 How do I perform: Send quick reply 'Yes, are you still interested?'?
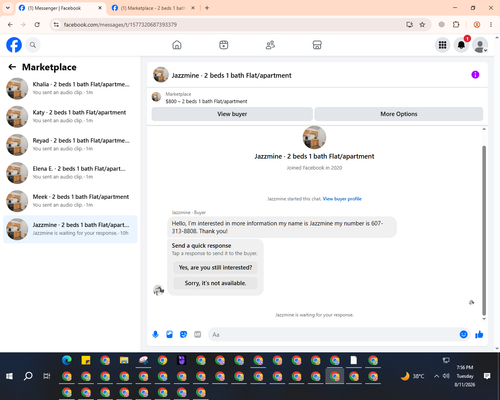pos(215,267)
